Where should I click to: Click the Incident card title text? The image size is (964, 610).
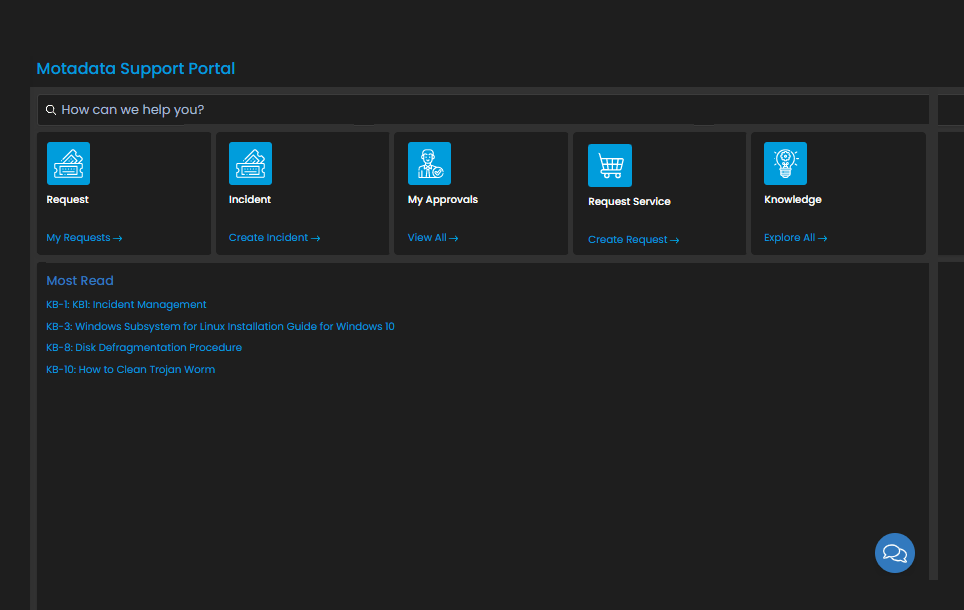(x=250, y=199)
